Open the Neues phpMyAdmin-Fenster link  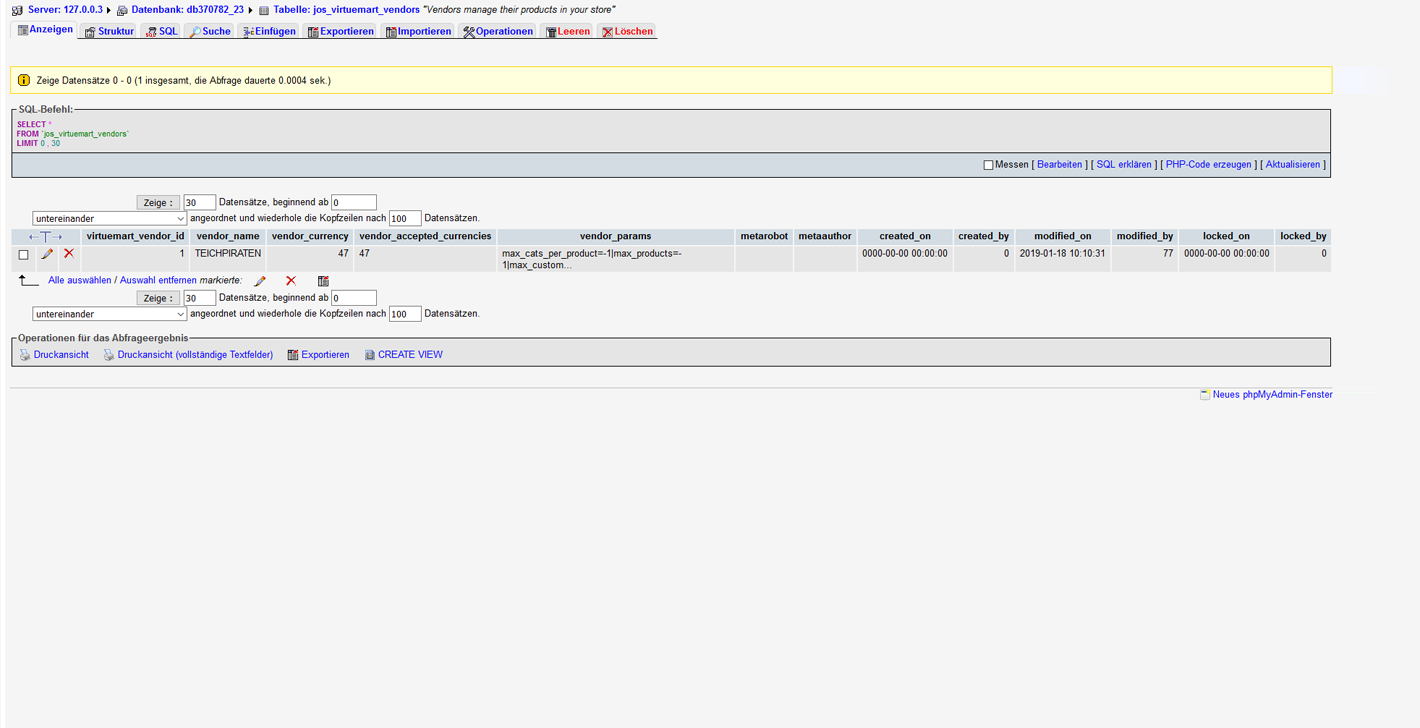coord(1272,395)
